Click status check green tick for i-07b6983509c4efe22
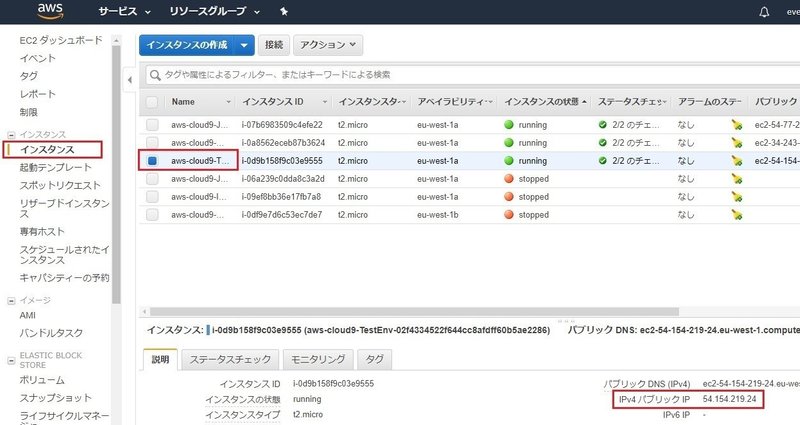 [x=603, y=124]
